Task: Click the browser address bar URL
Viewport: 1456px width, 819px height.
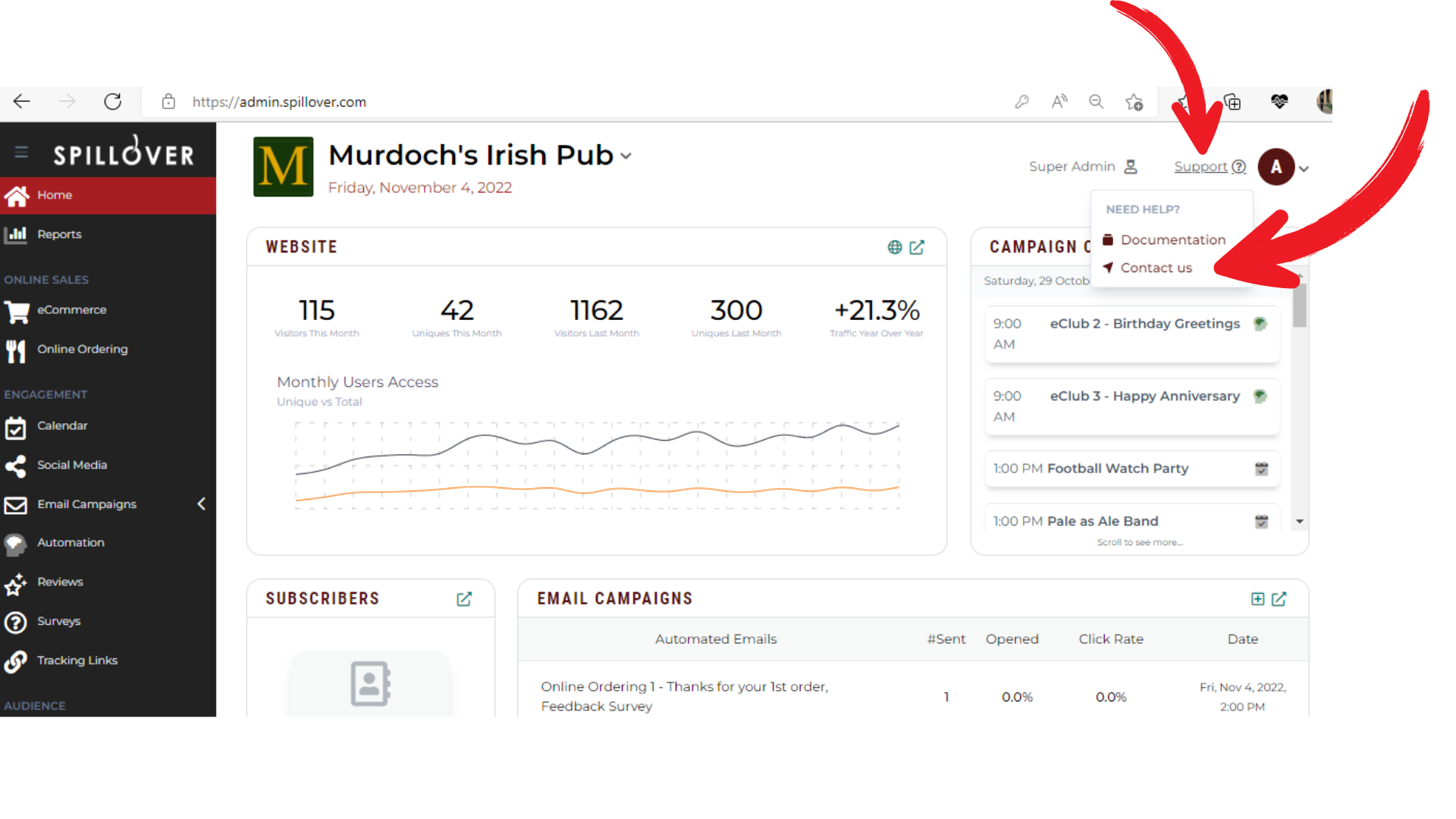Action: coord(279,102)
